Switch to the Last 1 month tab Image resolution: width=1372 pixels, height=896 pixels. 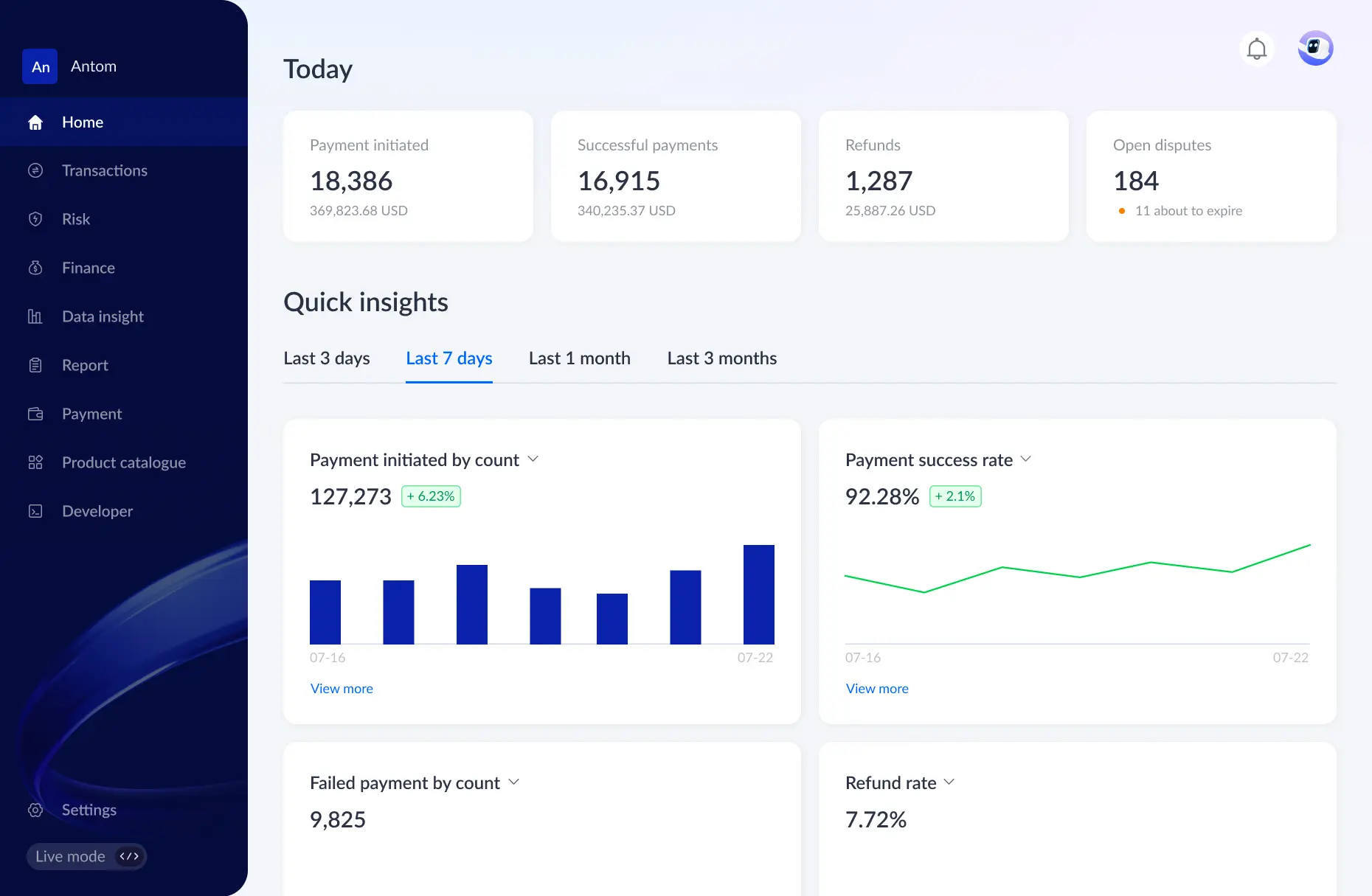point(579,358)
